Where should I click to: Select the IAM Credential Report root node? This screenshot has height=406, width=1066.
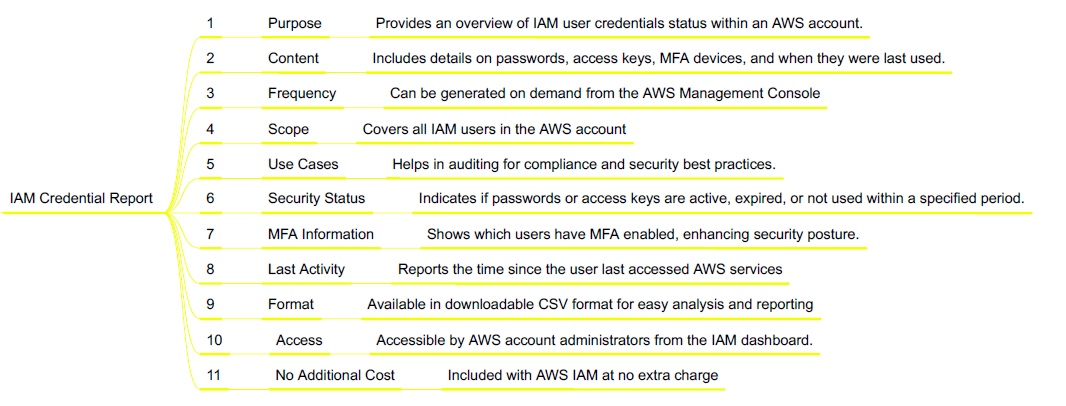(81, 198)
